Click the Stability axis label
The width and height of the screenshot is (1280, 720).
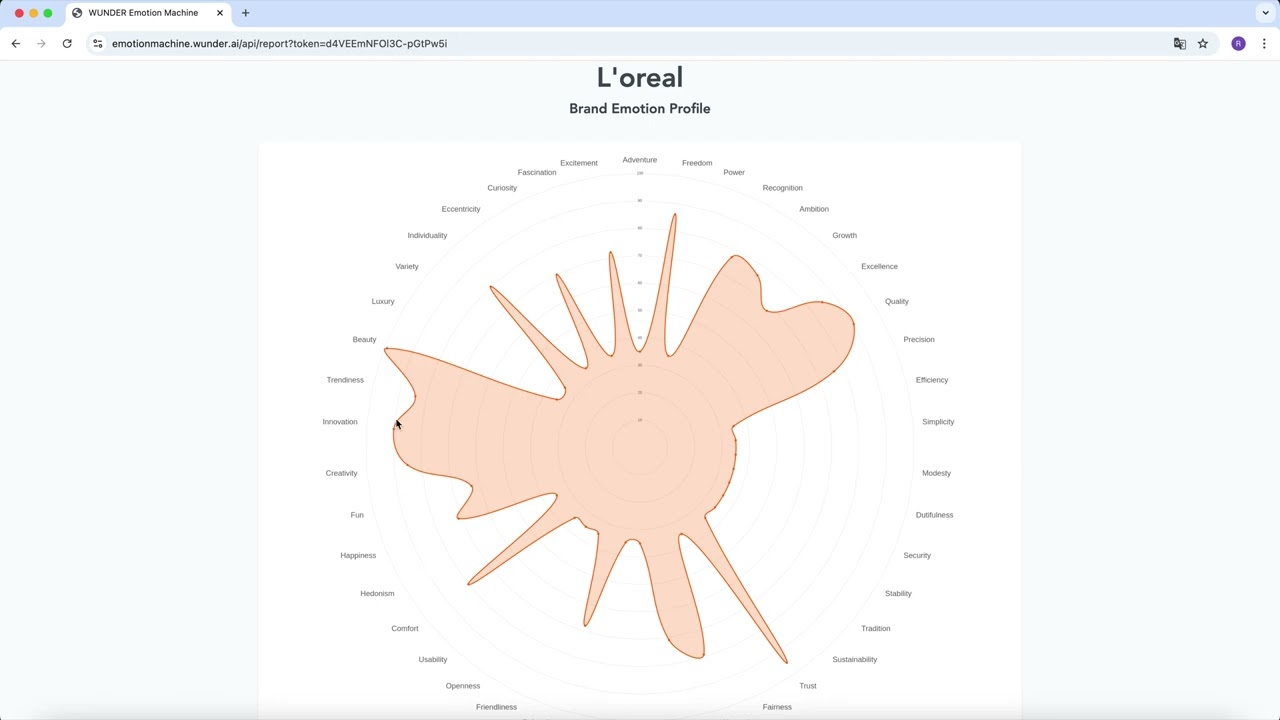898,594
